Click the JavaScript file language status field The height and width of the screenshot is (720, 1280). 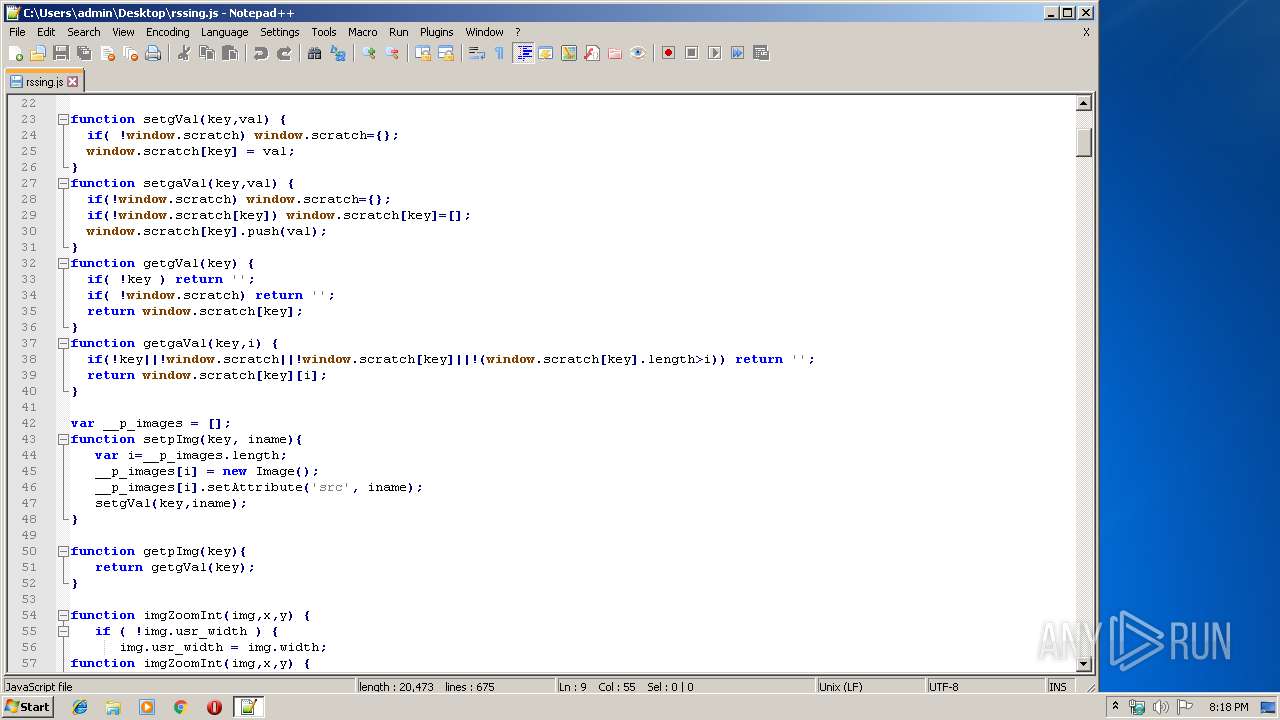178,687
